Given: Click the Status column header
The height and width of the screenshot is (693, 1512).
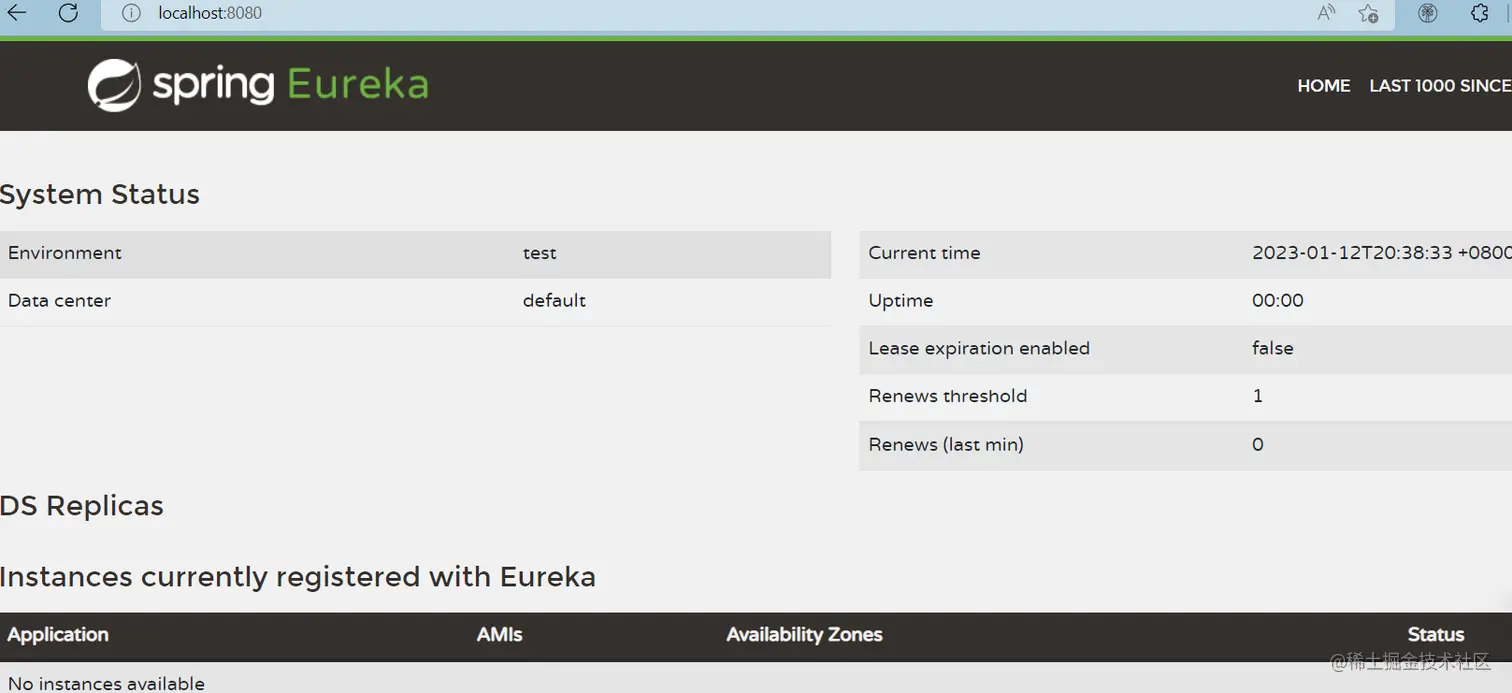Looking at the screenshot, I should (x=1436, y=635).
